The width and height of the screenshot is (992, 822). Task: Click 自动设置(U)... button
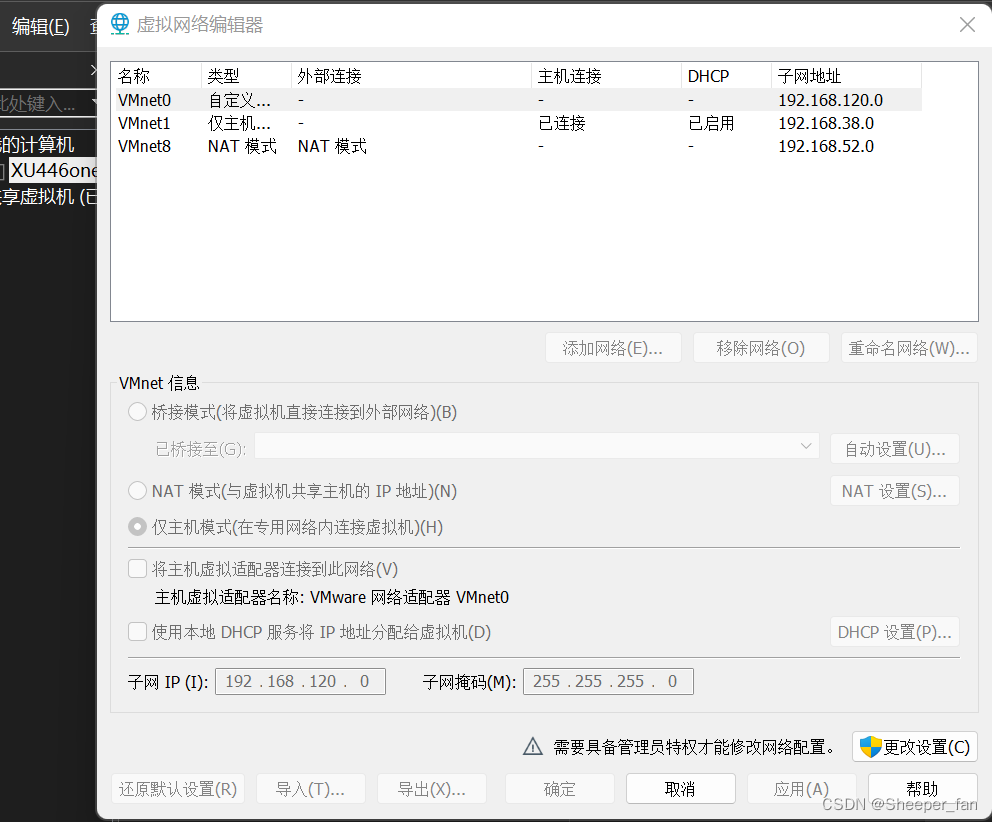895,449
